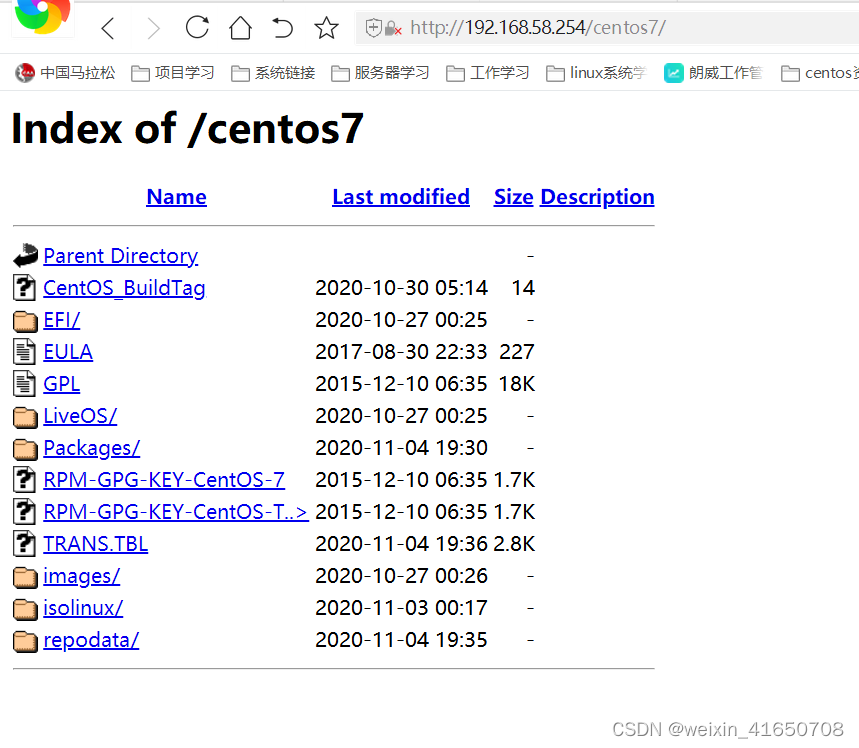859x748 pixels.
Task: Open the linux系统学 bookmark folder
Action: pyautogui.click(x=605, y=73)
